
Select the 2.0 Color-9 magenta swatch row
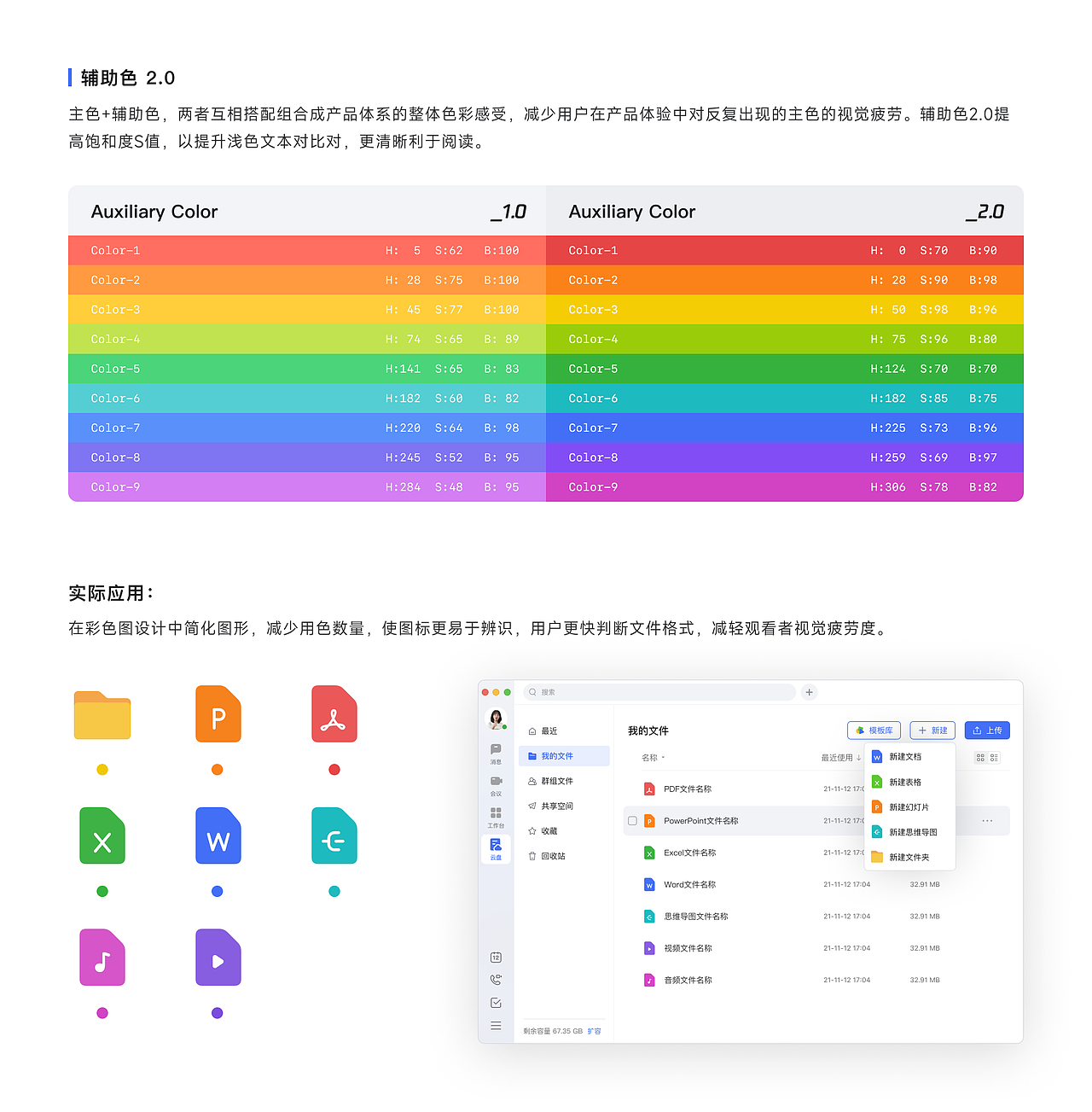tap(785, 487)
